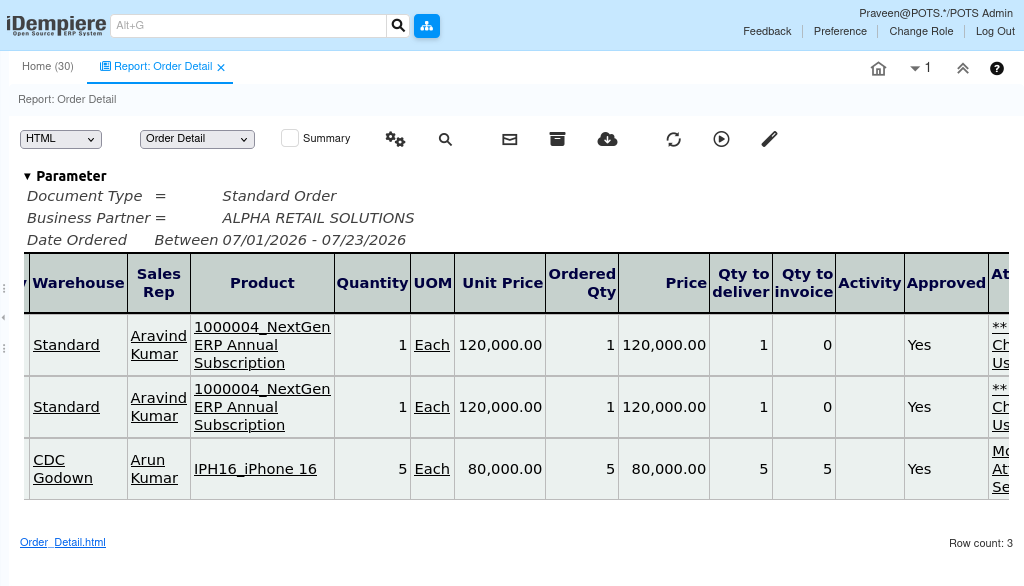Open report customization gears icon

tap(395, 139)
